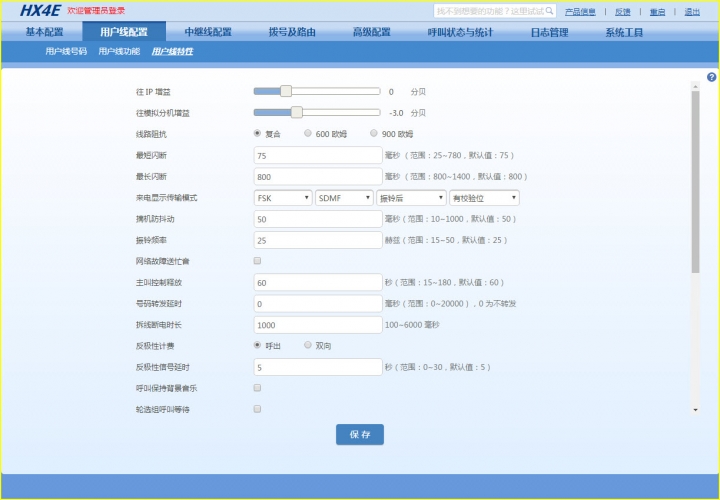720x500 pixels.
Task: Click the 最短闪断 input field
Action: (x=318, y=155)
